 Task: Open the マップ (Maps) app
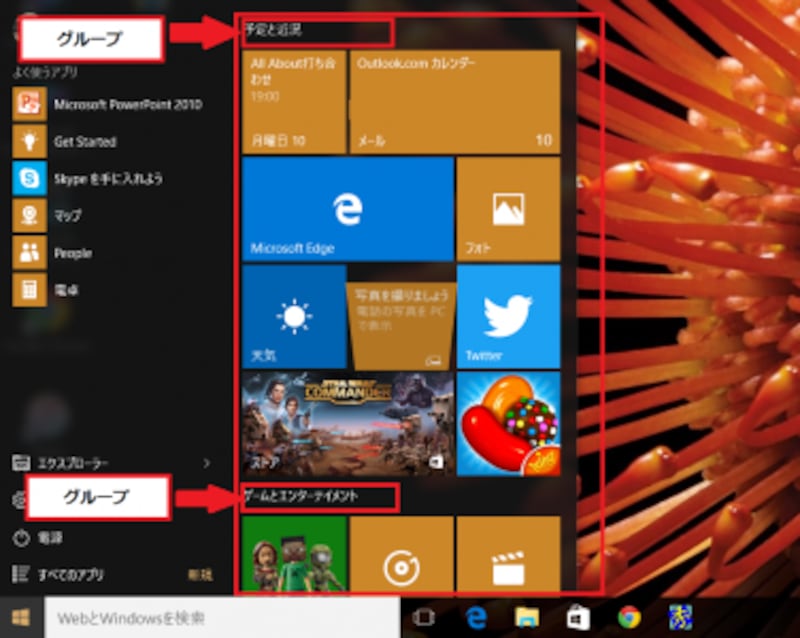click(47, 216)
